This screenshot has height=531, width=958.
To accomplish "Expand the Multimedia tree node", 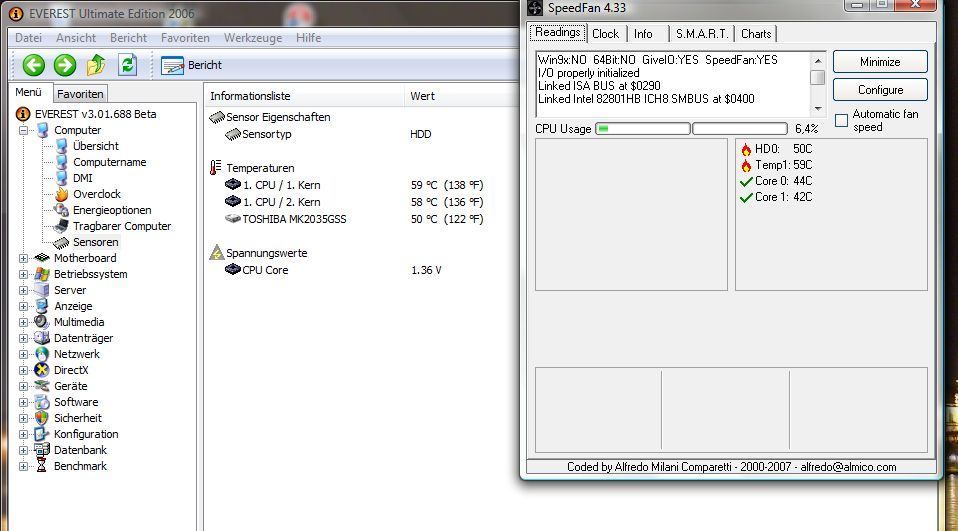I will (23, 322).
